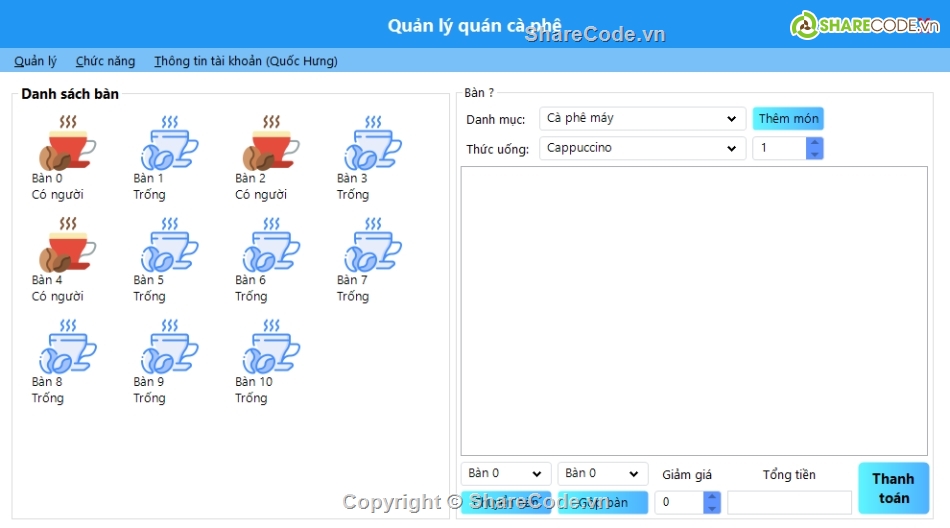Select the Bàn 9 table icon
The width and height of the screenshot is (950, 528).
168,347
